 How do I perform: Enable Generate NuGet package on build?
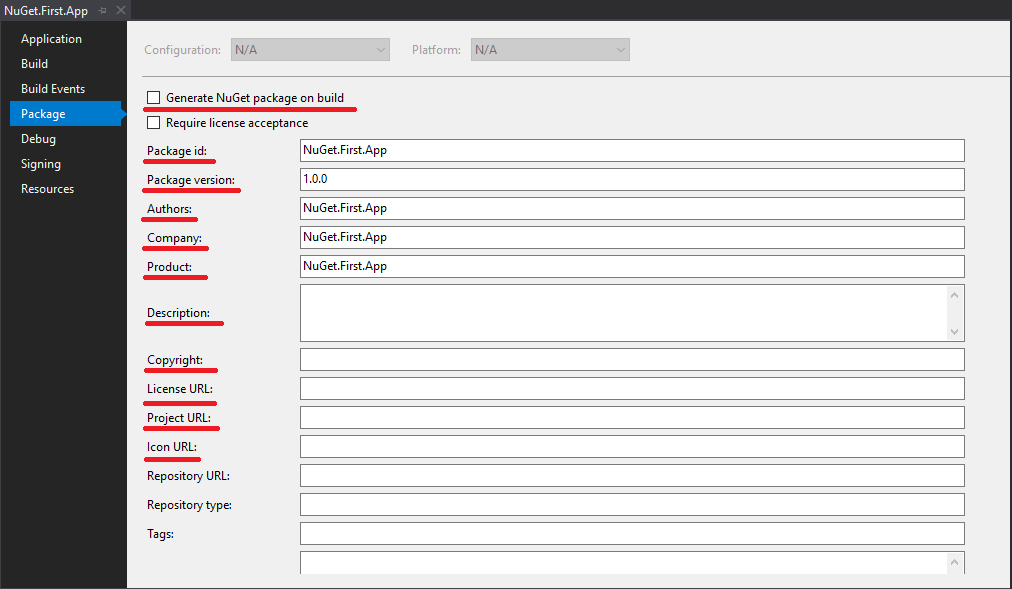coord(154,97)
